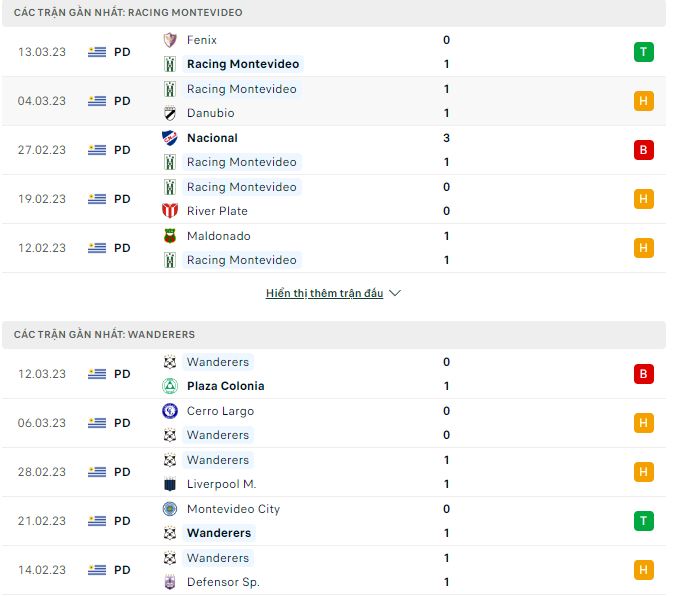Click the Defensor Sp. crest icon
The width and height of the screenshot is (674, 597).
tap(169, 582)
